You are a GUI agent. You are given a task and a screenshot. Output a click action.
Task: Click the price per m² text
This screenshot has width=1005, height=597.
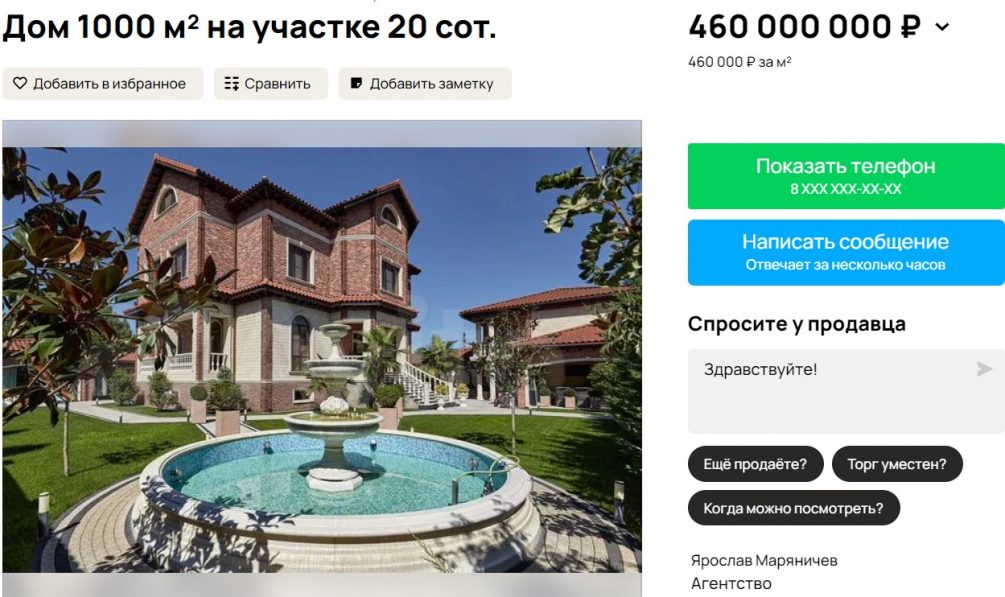740,62
